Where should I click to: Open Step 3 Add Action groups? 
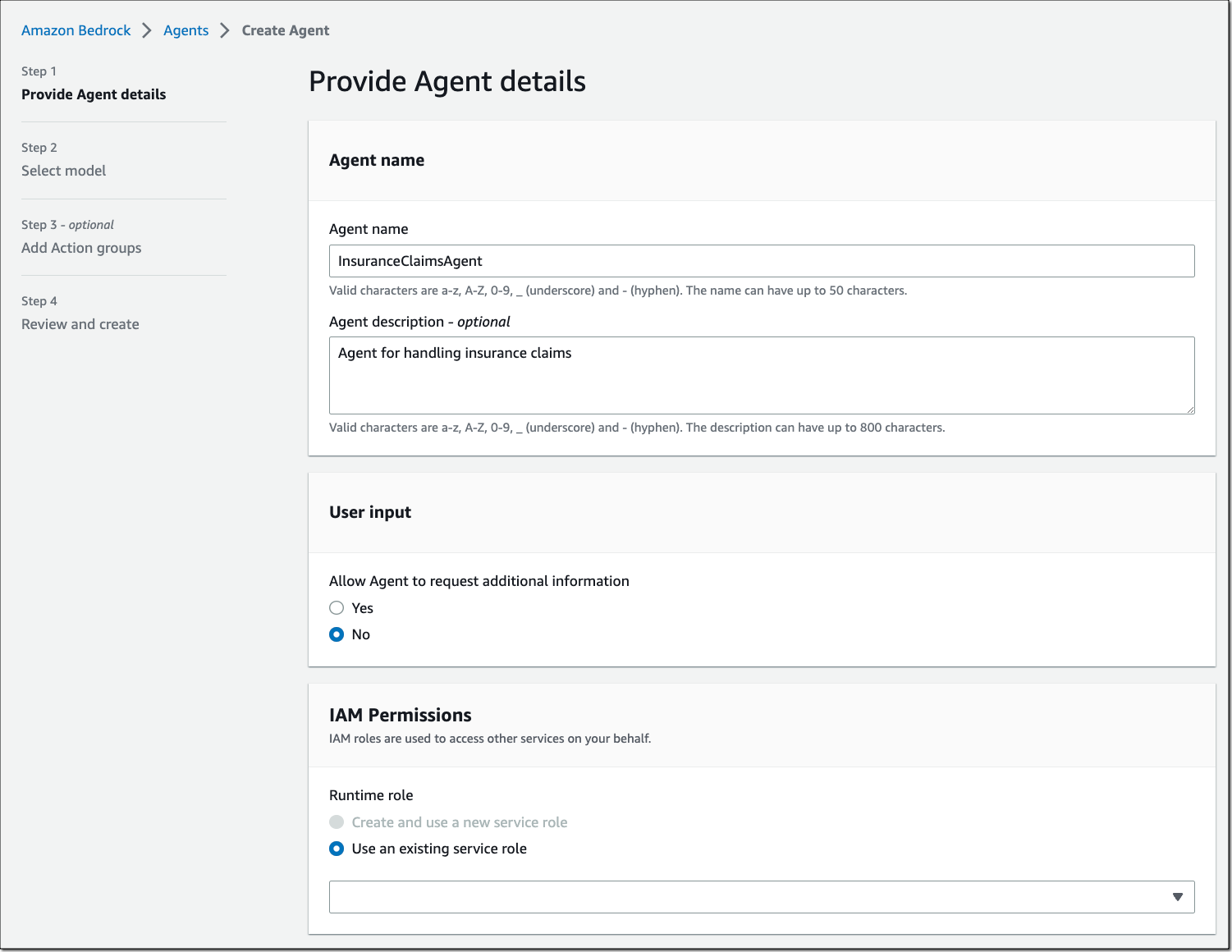point(81,247)
